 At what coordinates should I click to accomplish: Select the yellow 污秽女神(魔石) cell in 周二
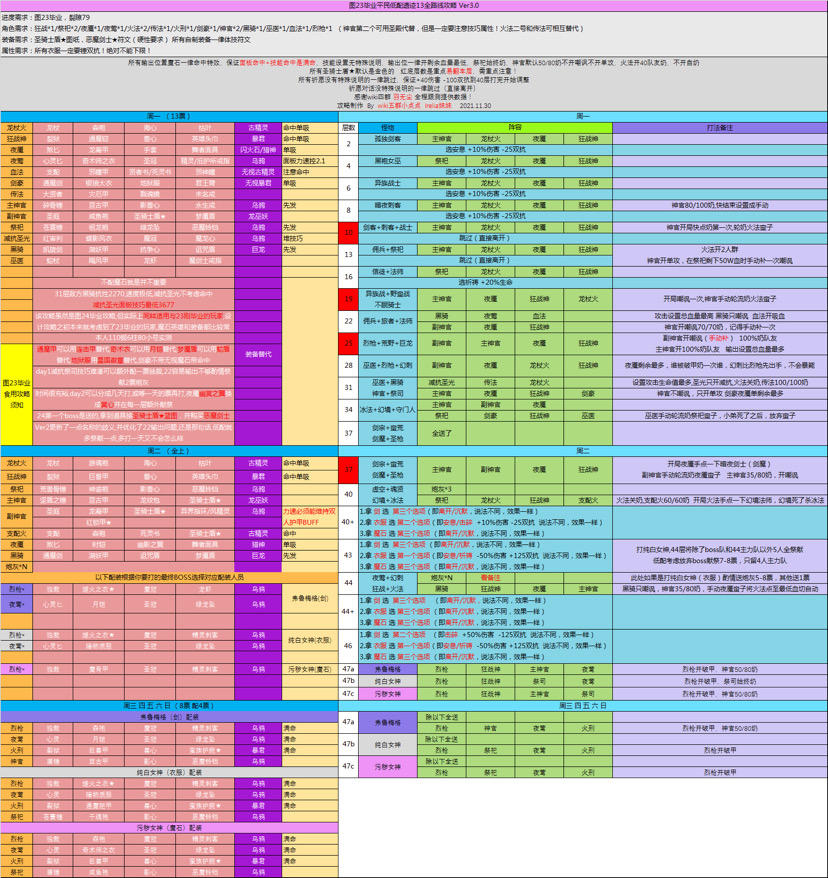pos(310,669)
